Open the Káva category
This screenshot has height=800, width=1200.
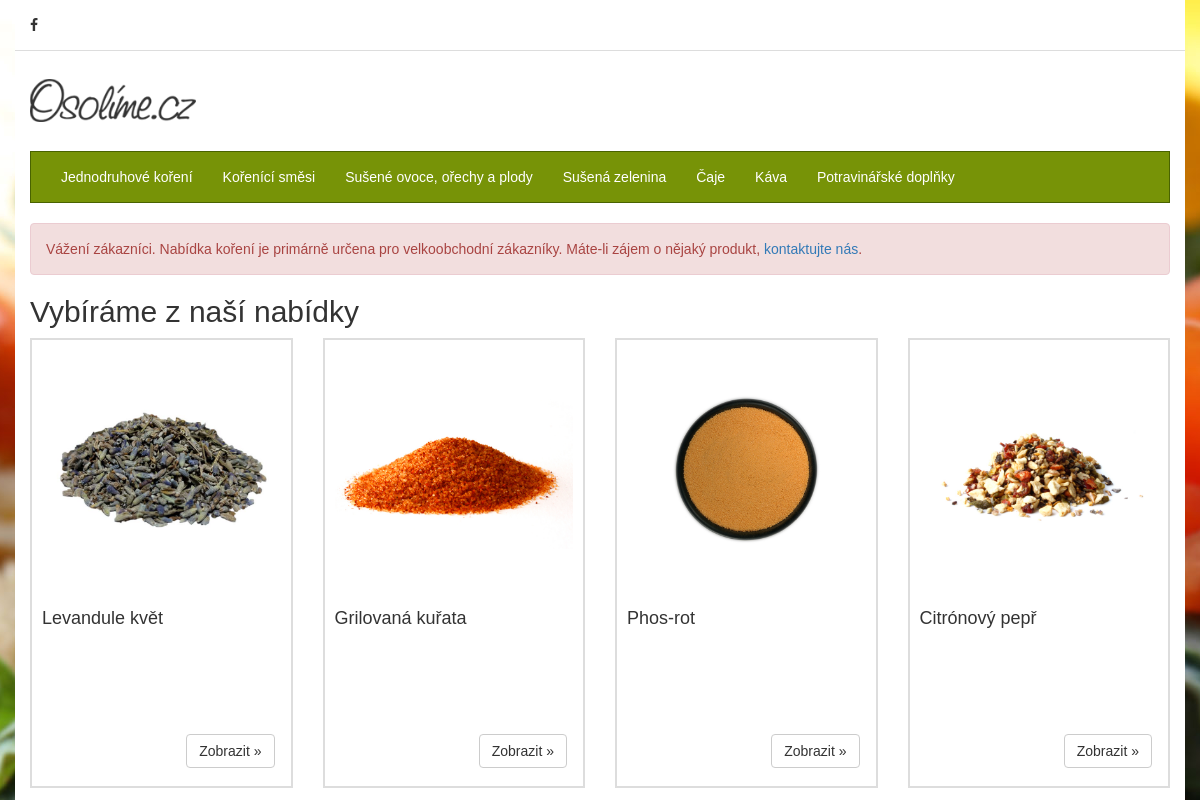[771, 177]
